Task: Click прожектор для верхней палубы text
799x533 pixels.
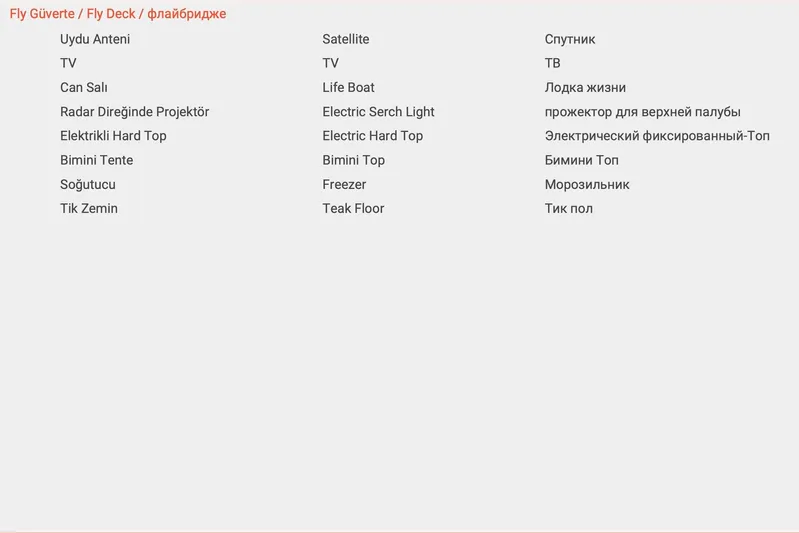Action: pyautogui.click(x=643, y=112)
